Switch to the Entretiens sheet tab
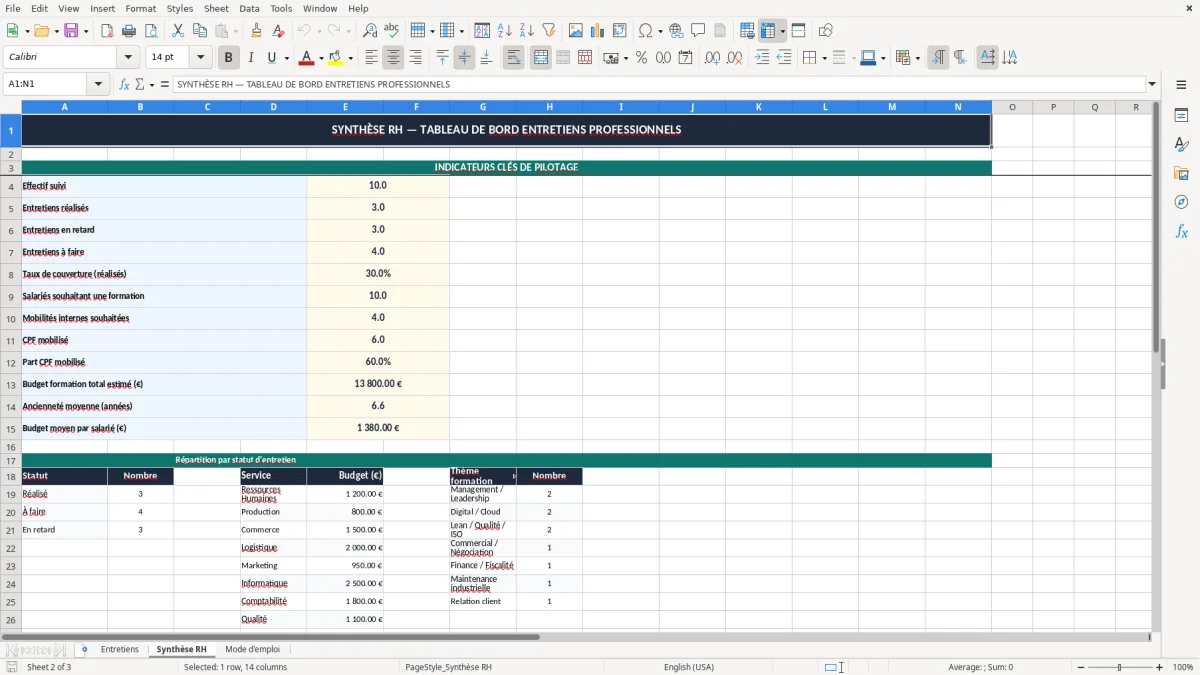 click(x=120, y=649)
